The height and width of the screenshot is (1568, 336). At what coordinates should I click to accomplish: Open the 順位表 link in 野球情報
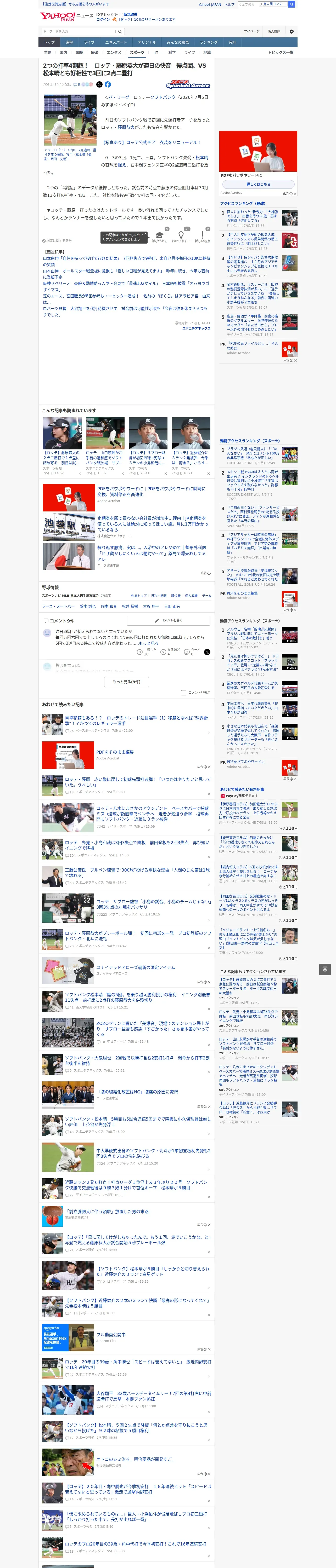(x=176, y=595)
